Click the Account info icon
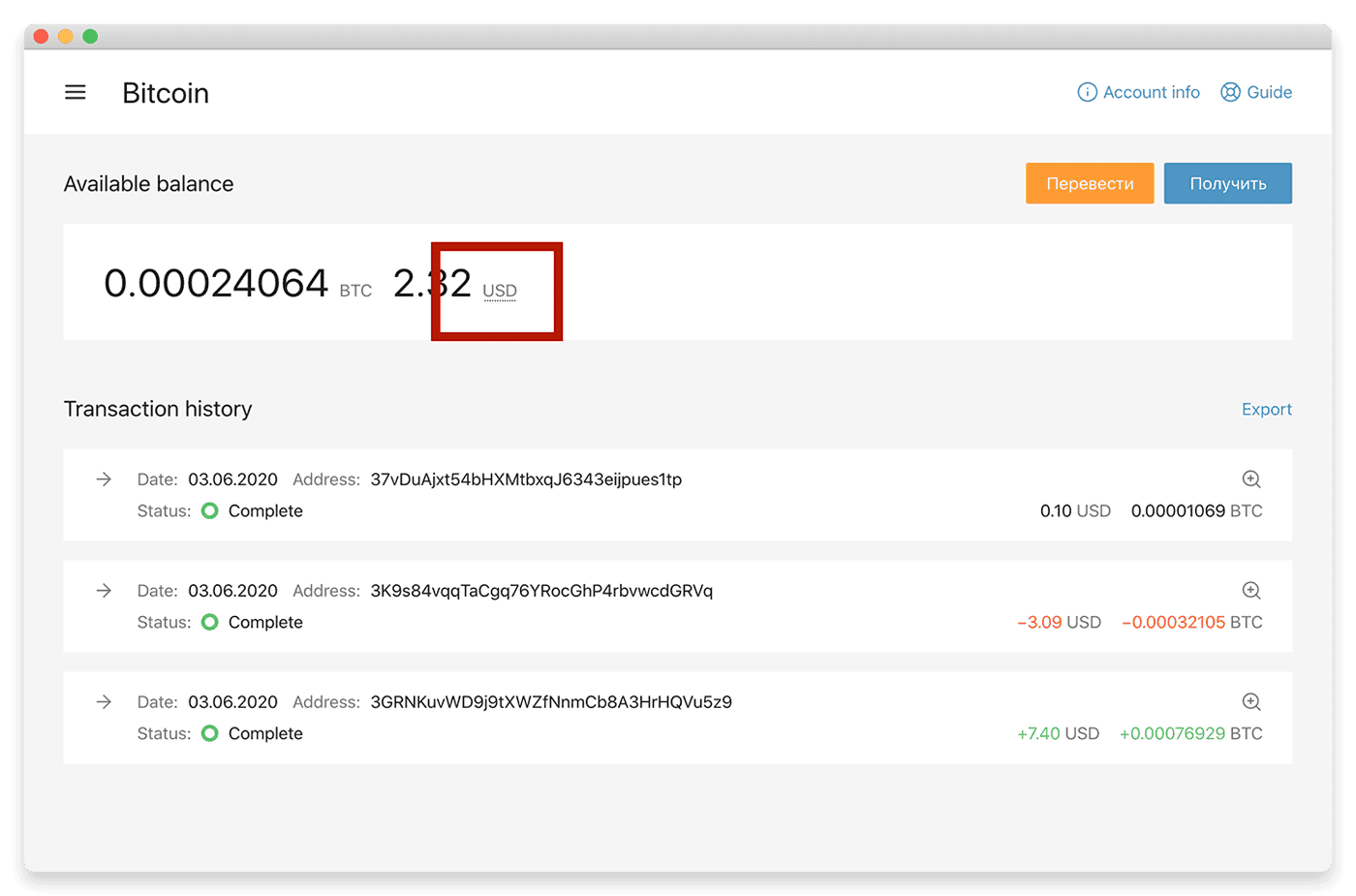The width and height of the screenshot is (1356, 896). click(1088, 92)
